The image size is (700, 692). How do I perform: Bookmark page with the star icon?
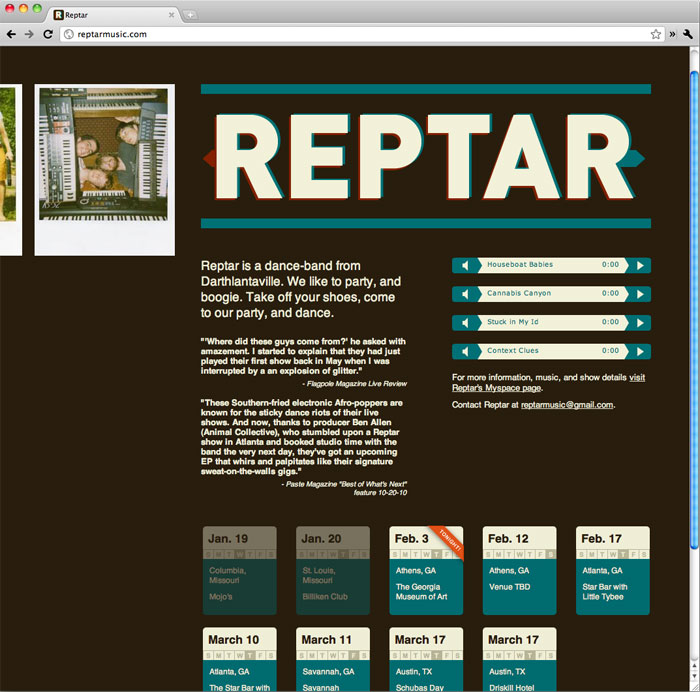655,34
